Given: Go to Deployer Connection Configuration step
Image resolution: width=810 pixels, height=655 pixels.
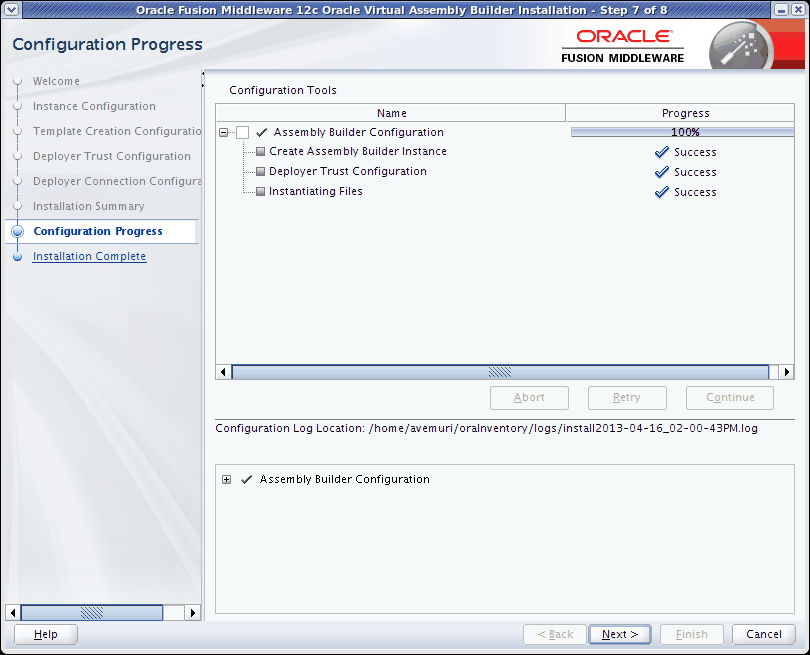Looking at the screenshot, I should click(x=117, y=181).
